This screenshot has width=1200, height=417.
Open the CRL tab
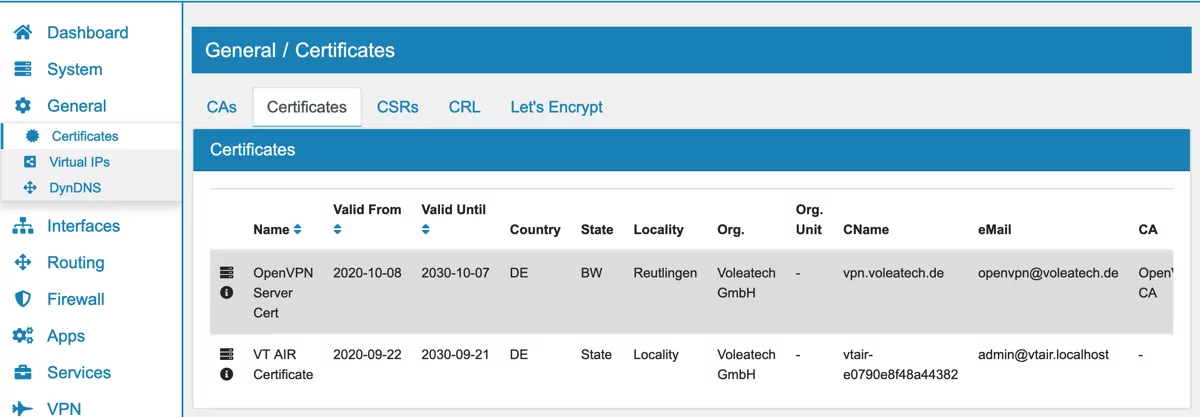coord(464,107)
